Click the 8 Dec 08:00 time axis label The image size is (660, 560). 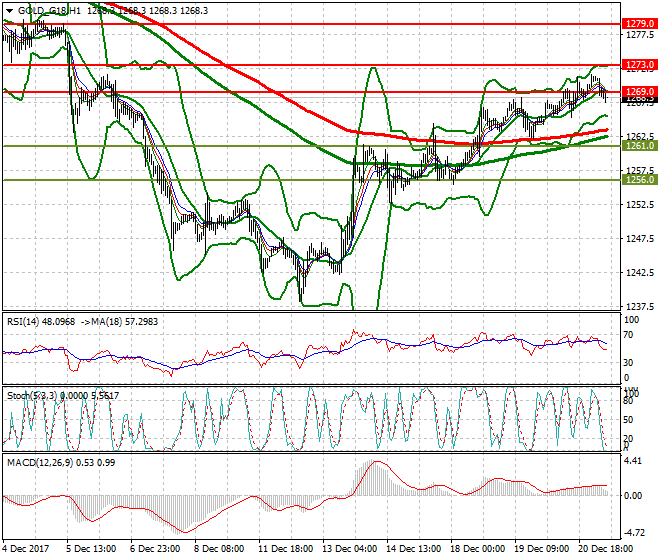(x=219, y=549)
